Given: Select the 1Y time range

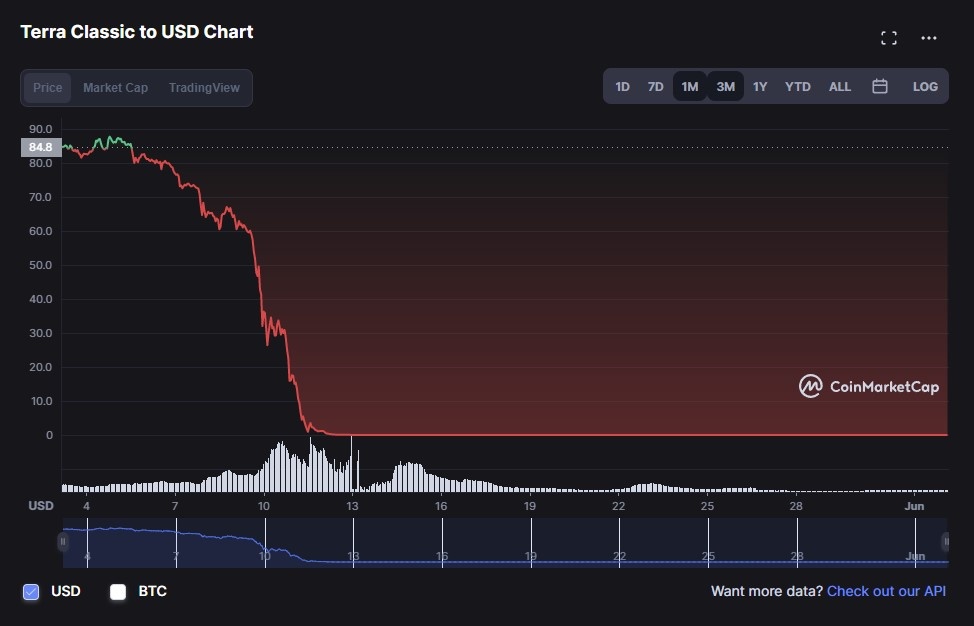Looking at the screenshot, I should click(760, 87).
